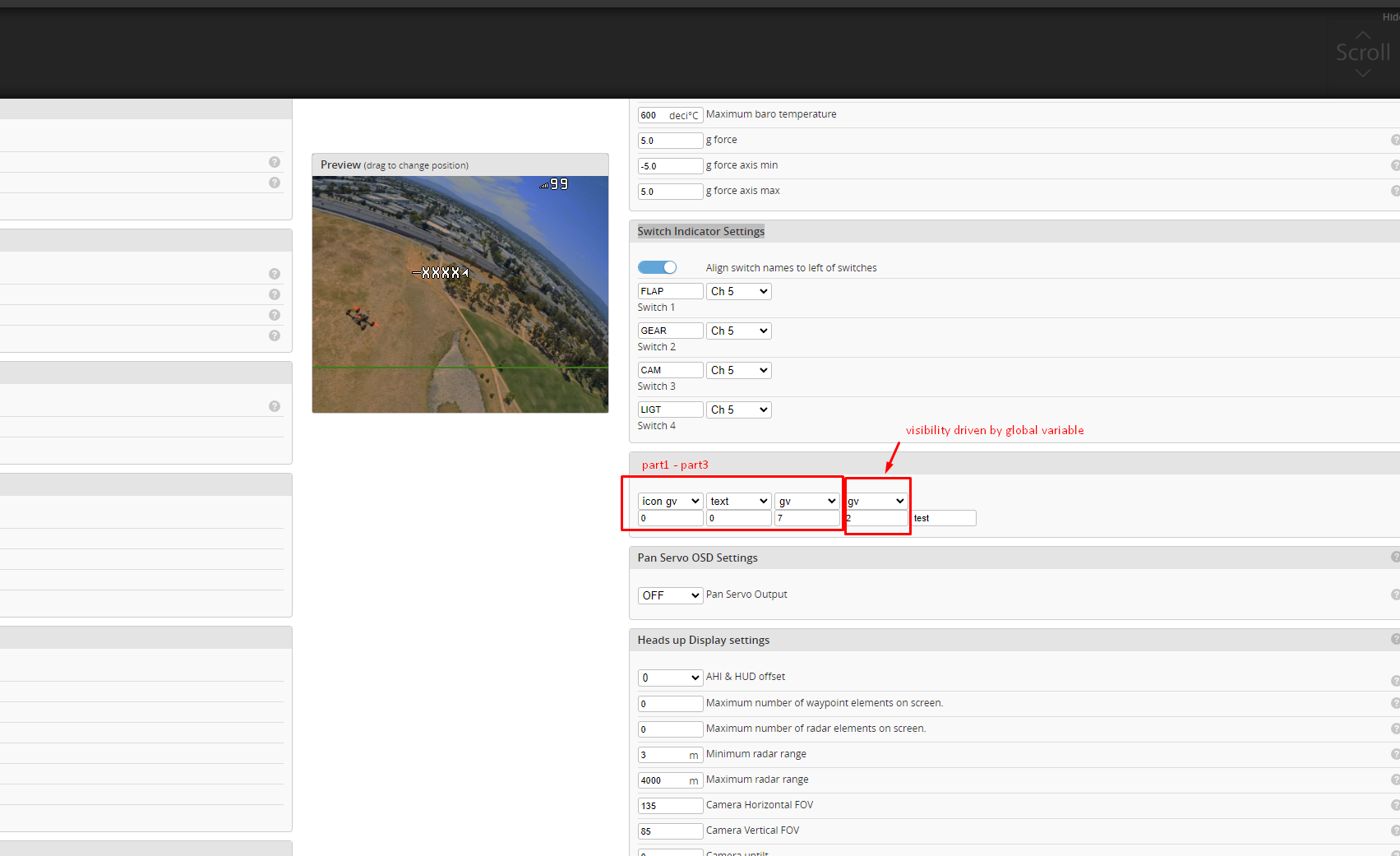Open the AHI & HUD offset dropdown
This screenshot has width=1400, height=856.
tap(670, 678)
